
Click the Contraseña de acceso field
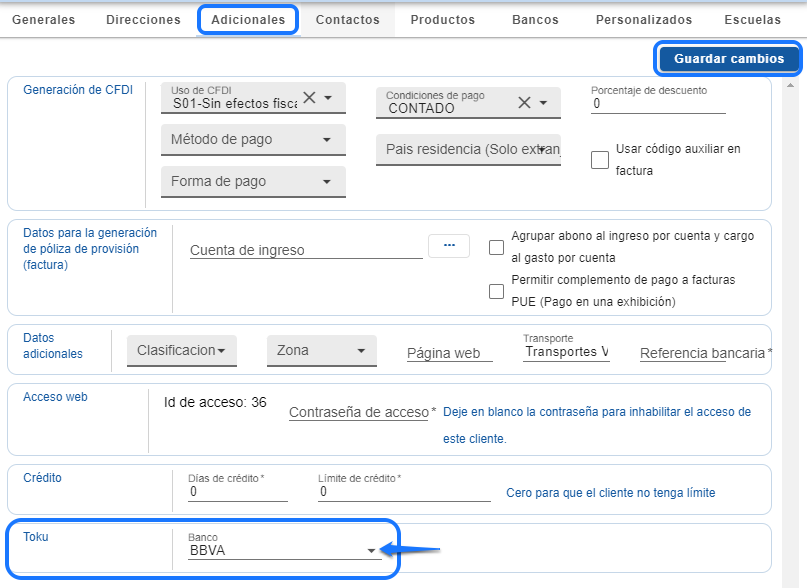coord(358,412)
